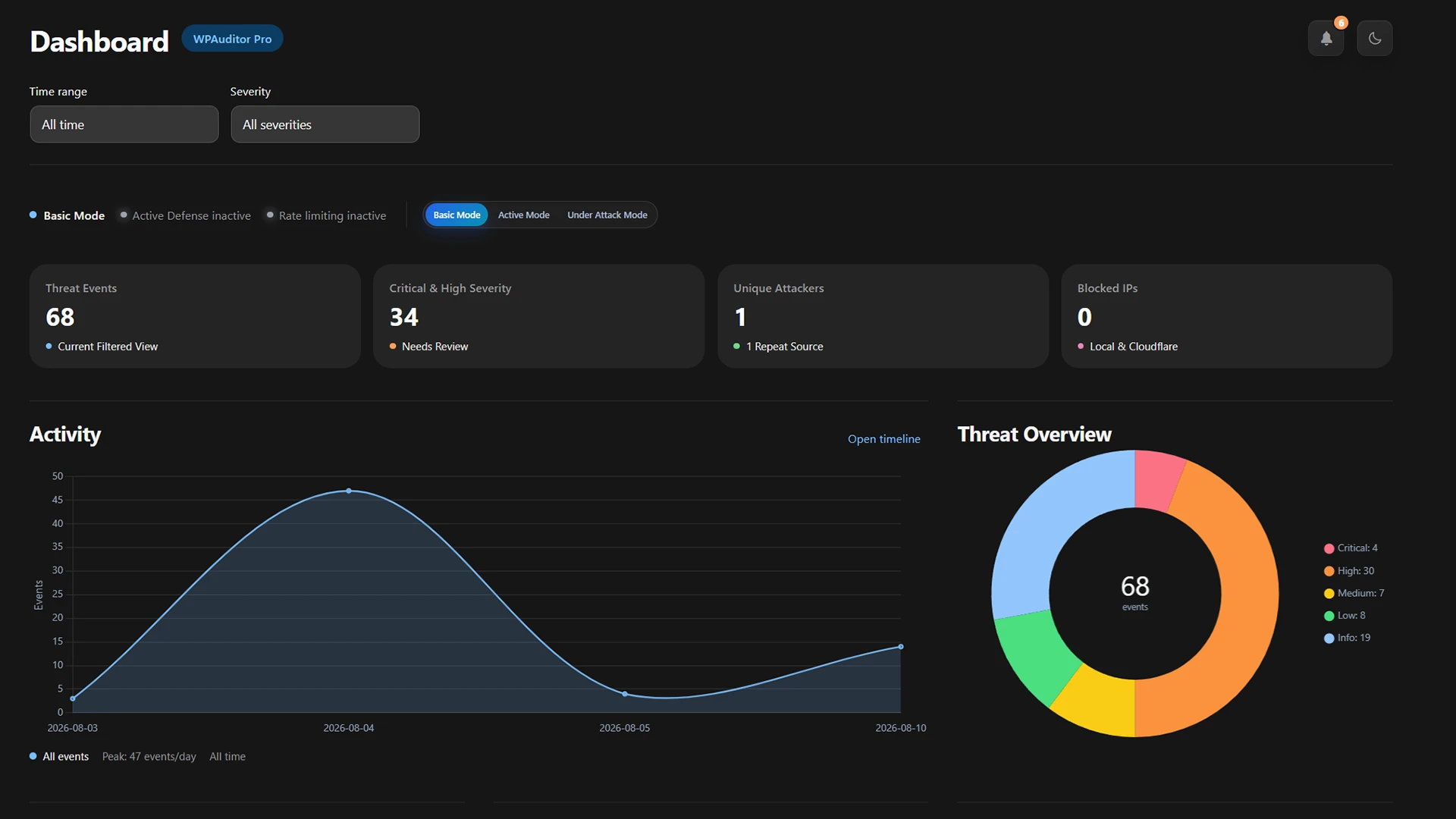Open the Blocked IPs card
Viewport: 1456px width, 819px height.
[1226, 316]
